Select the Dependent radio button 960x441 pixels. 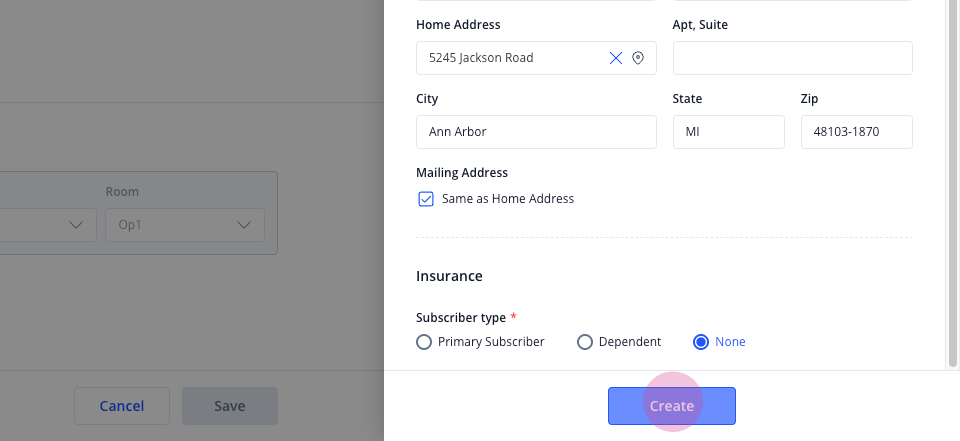(585, 342)
